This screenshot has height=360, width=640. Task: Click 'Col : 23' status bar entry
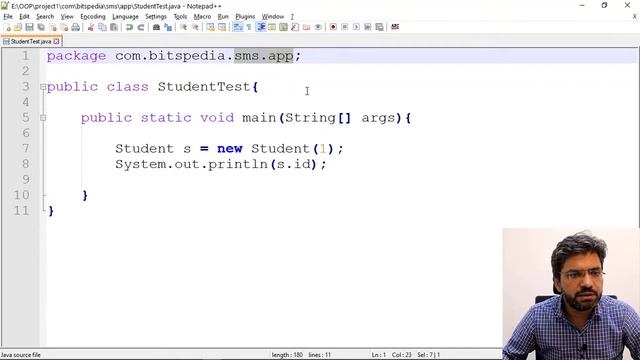(402, 355)
